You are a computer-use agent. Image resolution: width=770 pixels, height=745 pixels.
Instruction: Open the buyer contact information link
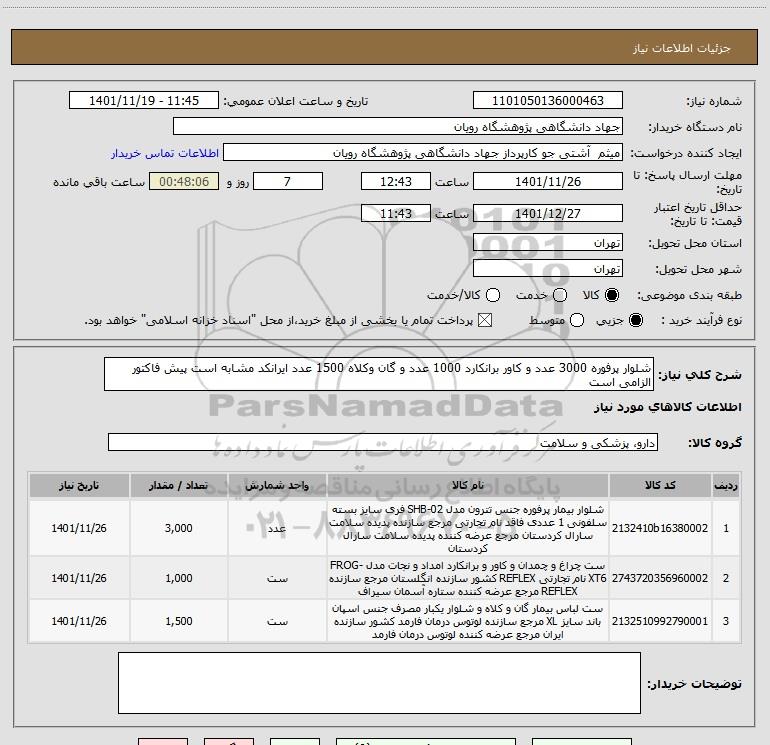pyautogui.click(x=165, y=153)
